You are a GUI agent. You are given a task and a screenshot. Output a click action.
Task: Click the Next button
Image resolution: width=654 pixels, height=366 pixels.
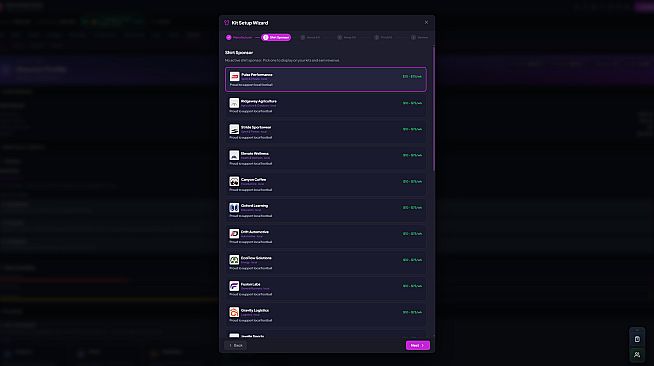(x=418, y=345)
